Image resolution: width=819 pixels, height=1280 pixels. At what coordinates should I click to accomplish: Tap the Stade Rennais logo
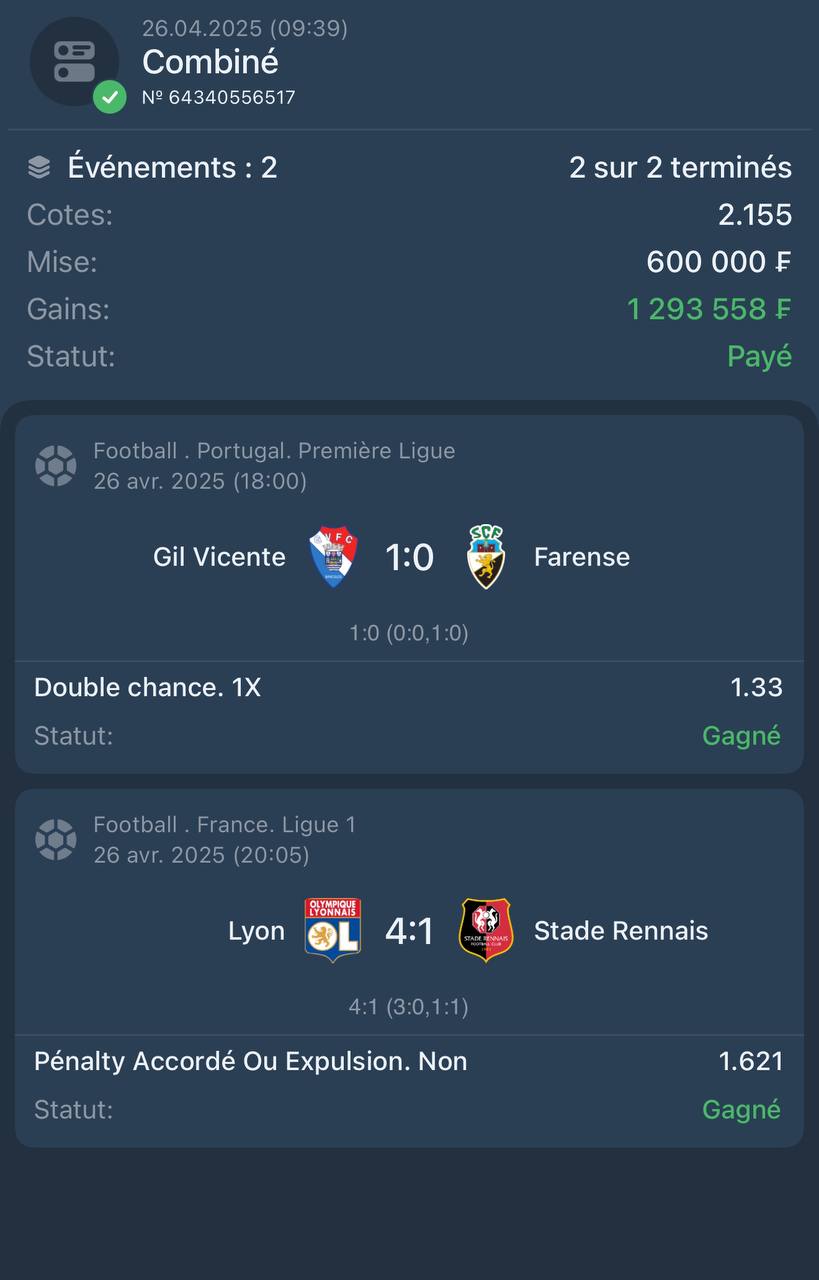point(486,930)
